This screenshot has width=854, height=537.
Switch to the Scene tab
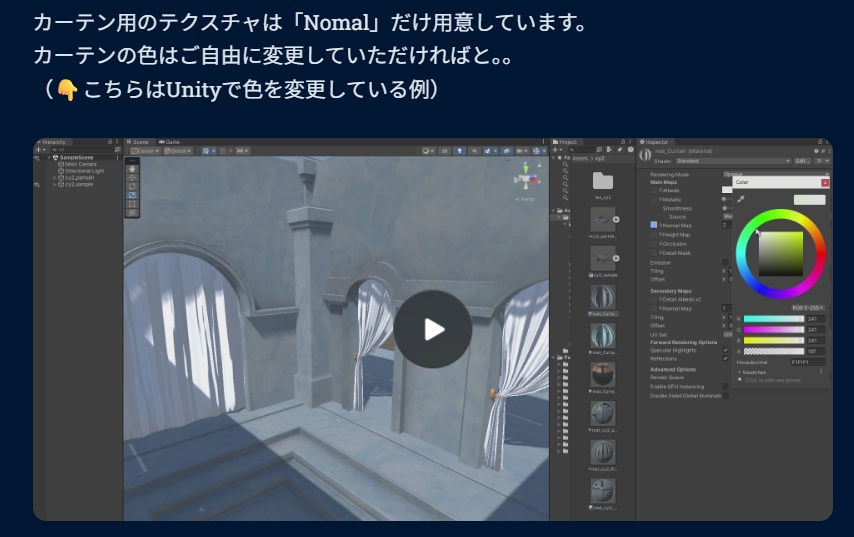tap(138, 142)
